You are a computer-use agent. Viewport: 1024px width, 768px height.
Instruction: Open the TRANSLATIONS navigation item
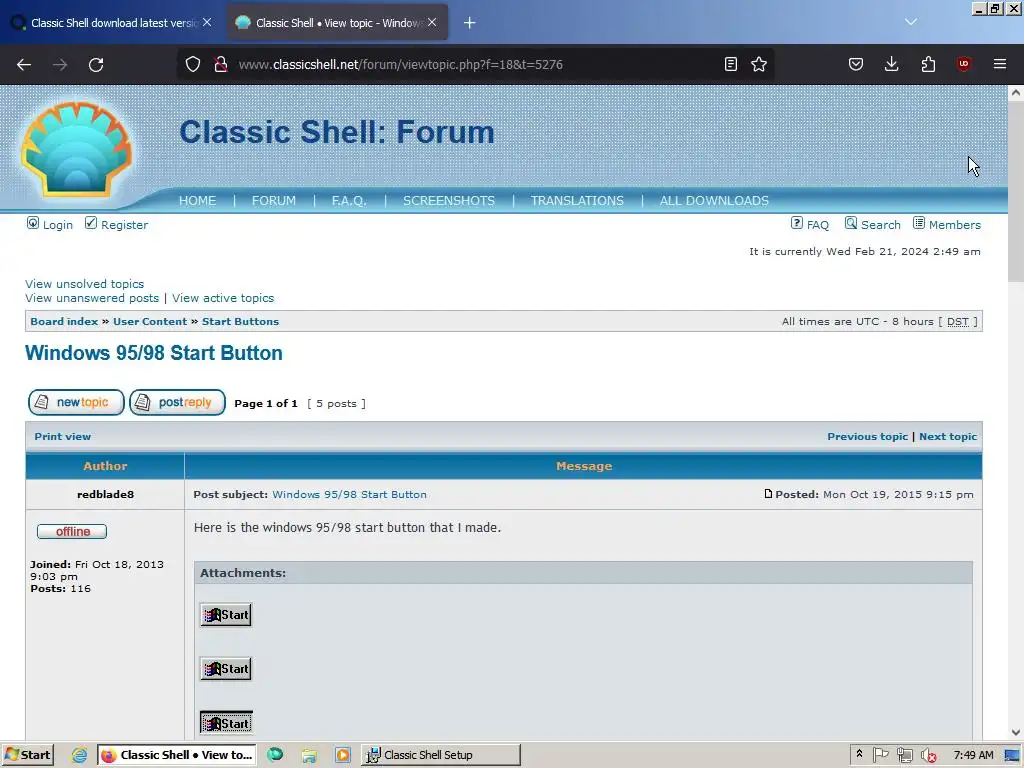click(577, 200)
